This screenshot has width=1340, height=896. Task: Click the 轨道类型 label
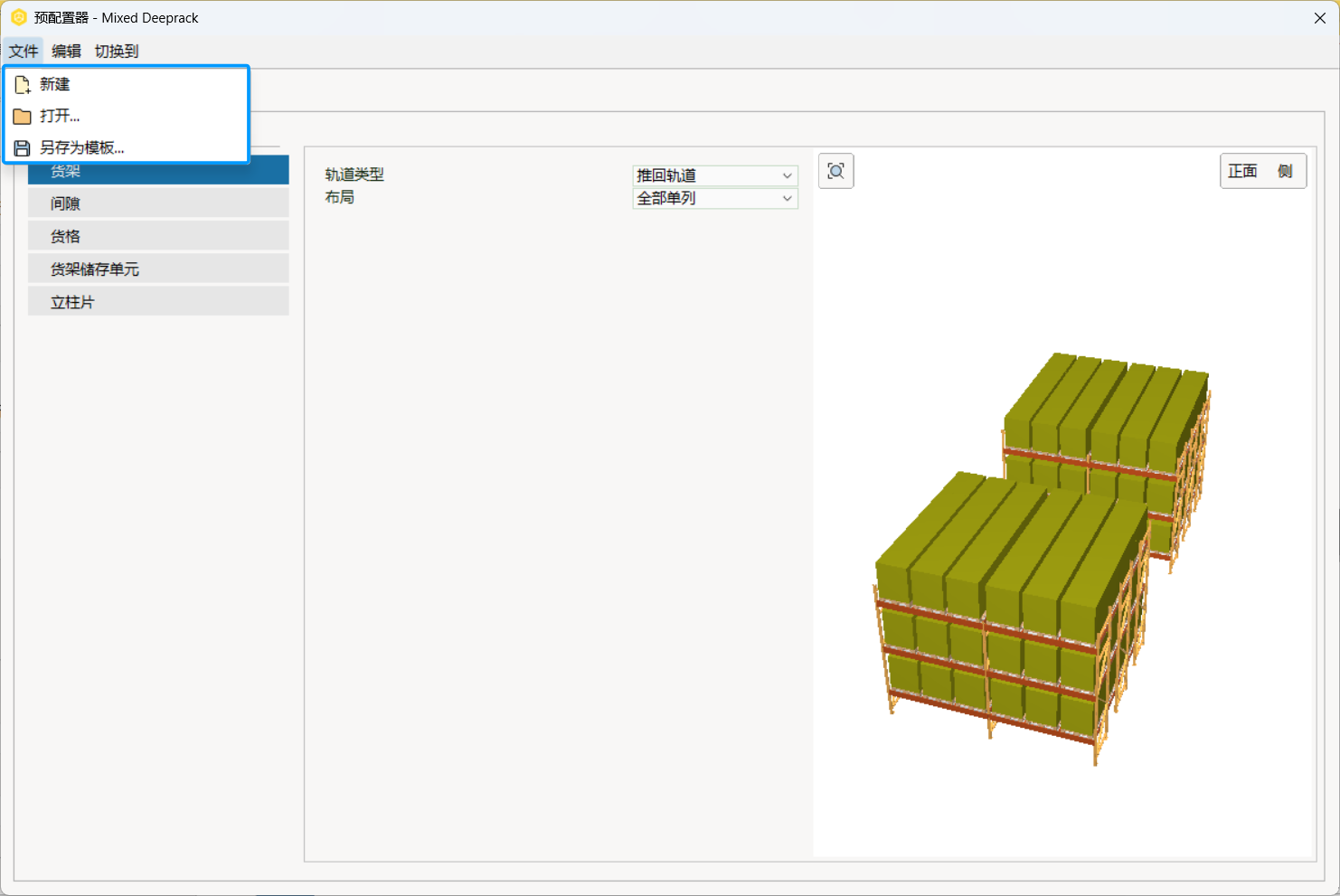click(354, 174)
